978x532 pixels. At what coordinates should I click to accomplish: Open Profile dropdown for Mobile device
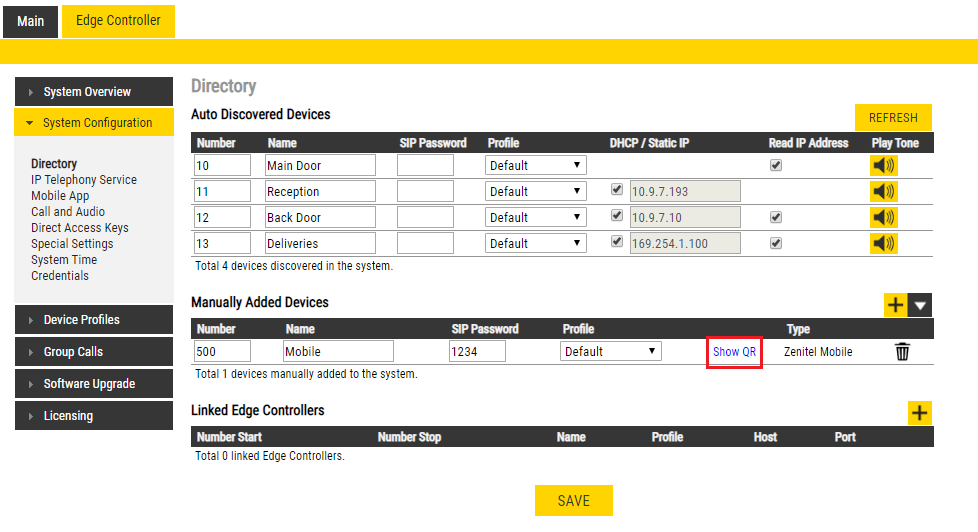[610, 352]
